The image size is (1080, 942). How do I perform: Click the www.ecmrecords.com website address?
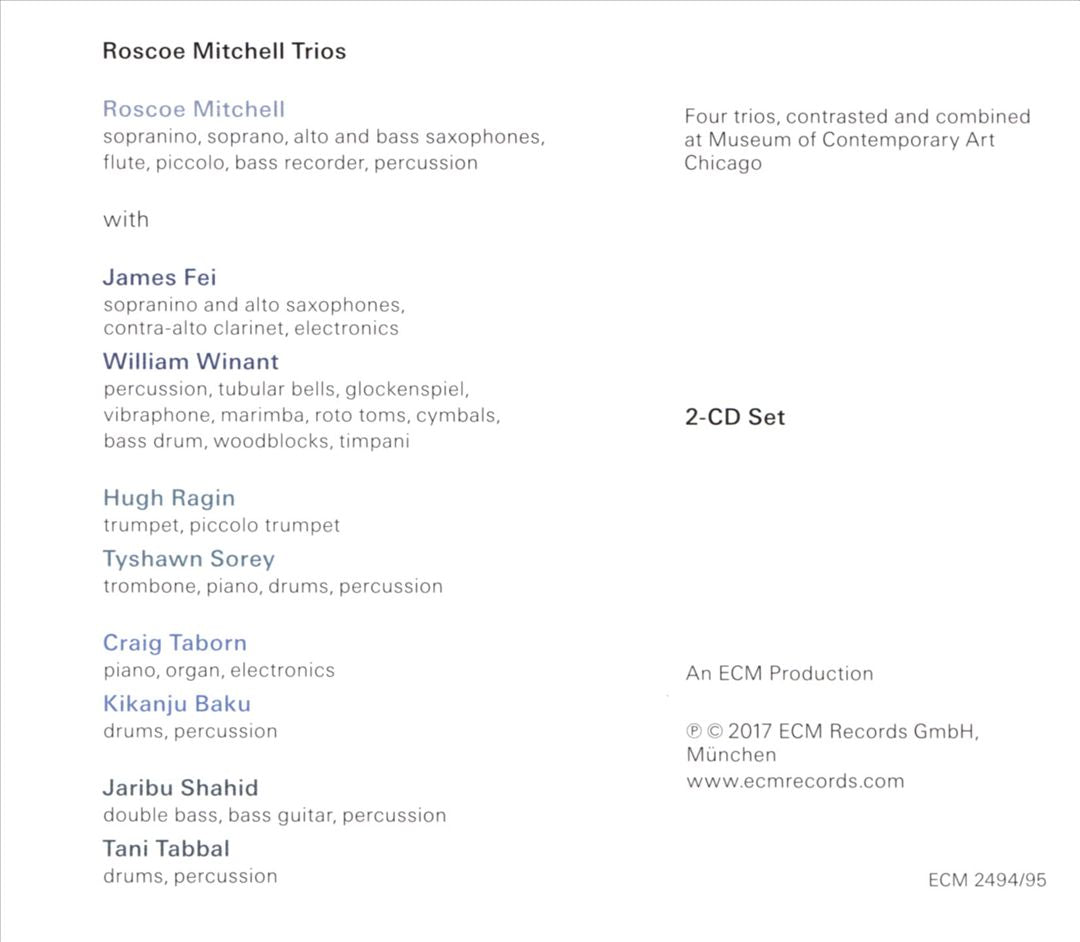[795, 781]
